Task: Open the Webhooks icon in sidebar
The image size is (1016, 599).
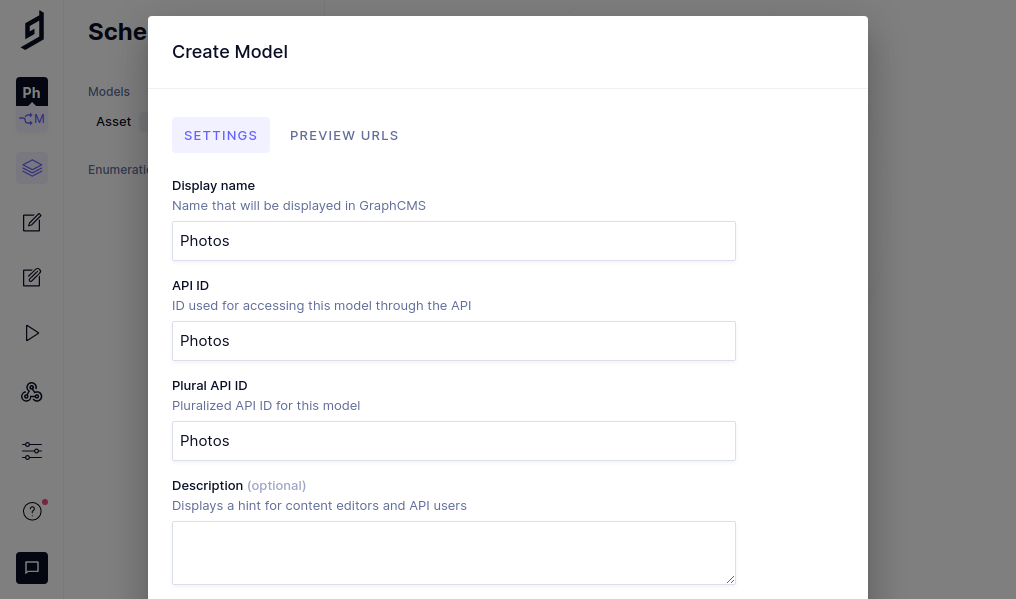Action: point(32,392)
